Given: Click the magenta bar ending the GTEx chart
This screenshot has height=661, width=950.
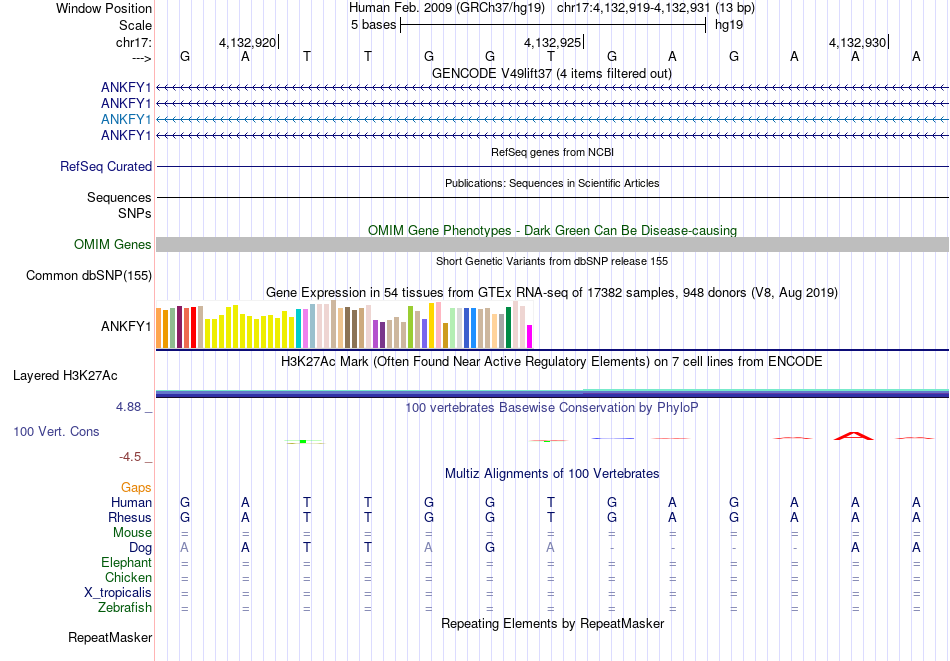Looking at the screenshot, I should click(530, 337).
